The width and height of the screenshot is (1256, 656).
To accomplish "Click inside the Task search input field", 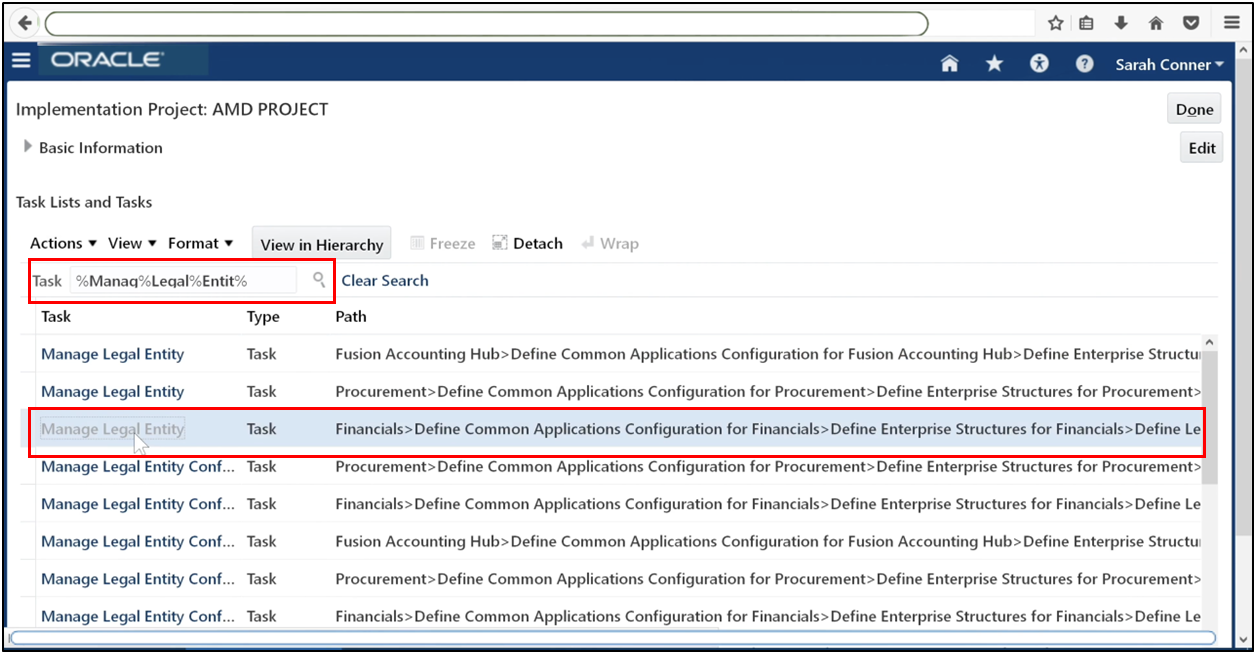I will (x=180, y=281).
